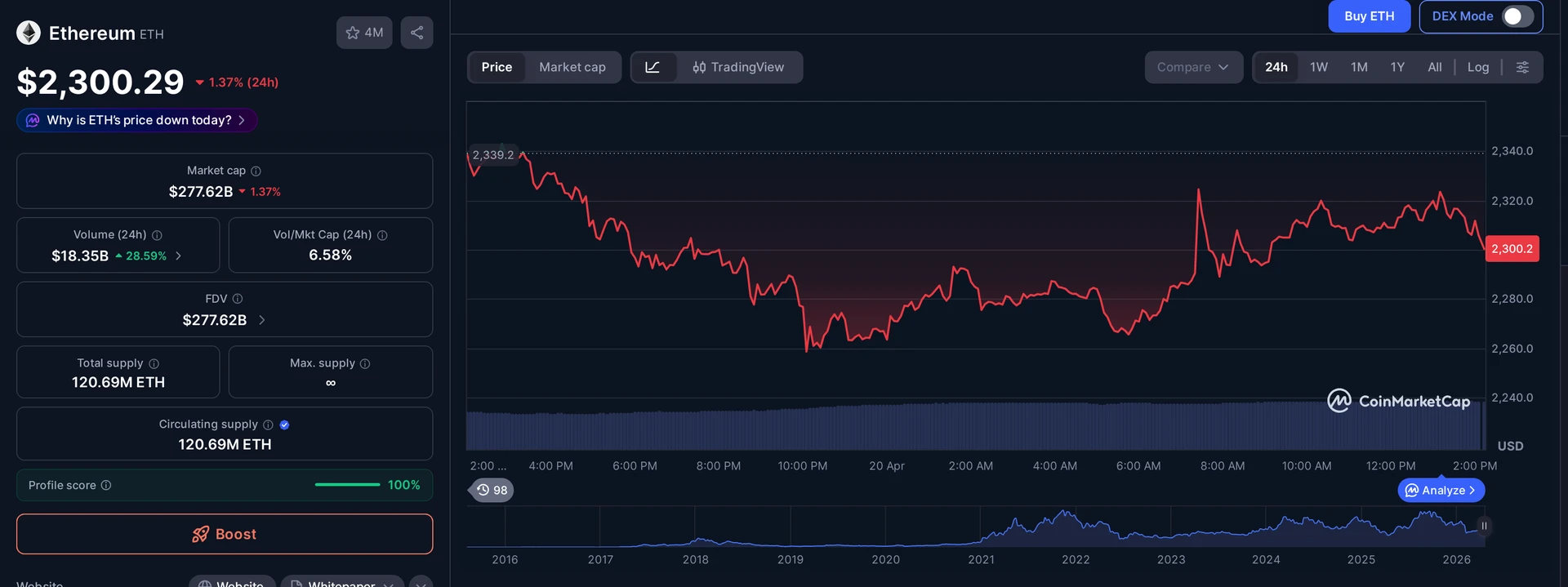Screen dimensions: 1568x587
Task: Click the $277.62B market cap value
Action: click(201, 192)
